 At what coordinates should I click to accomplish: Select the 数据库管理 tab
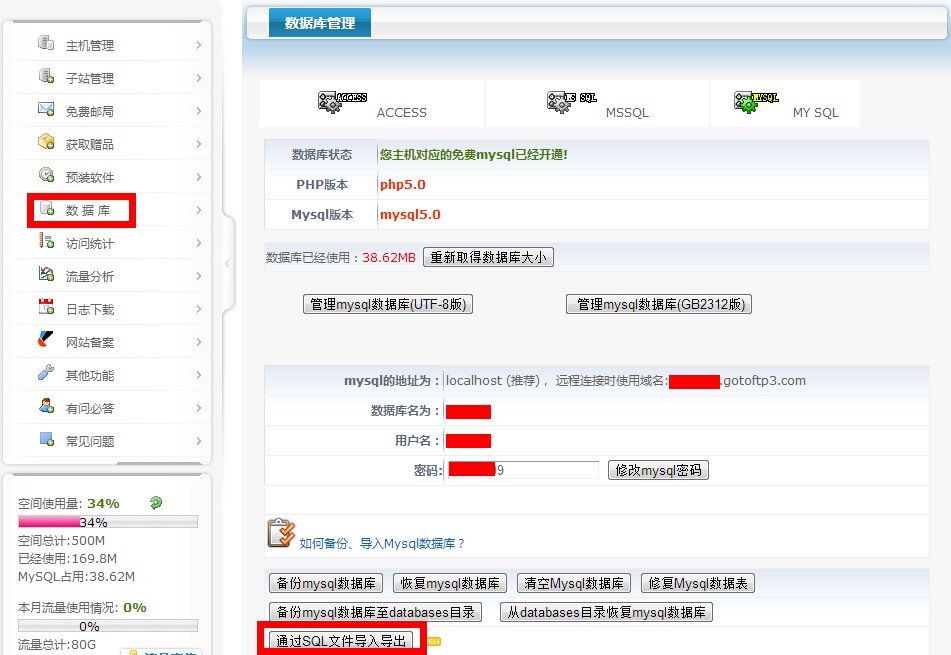[320, 23]
